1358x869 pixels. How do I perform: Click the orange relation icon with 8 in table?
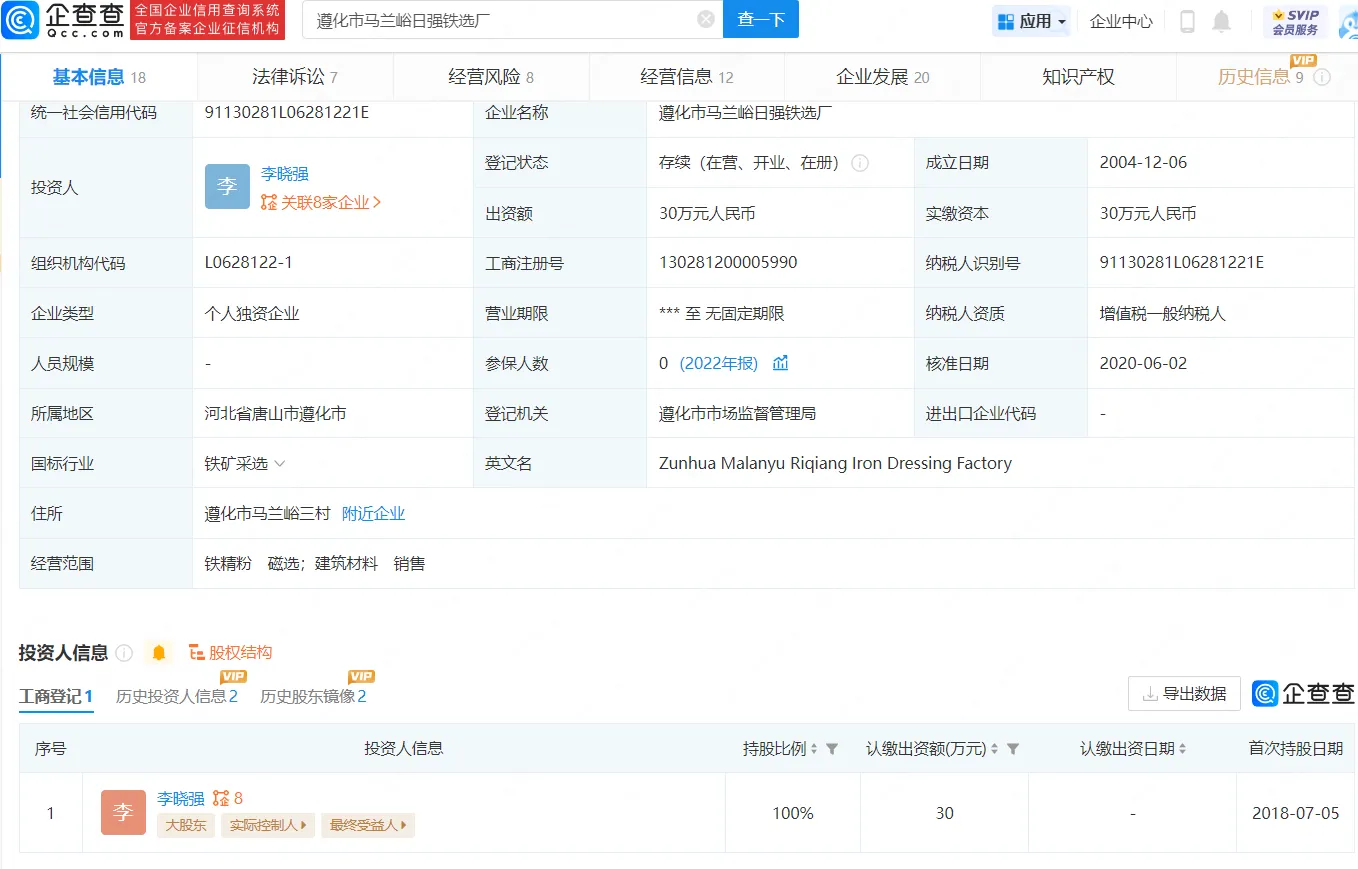(x=227, y=798)
